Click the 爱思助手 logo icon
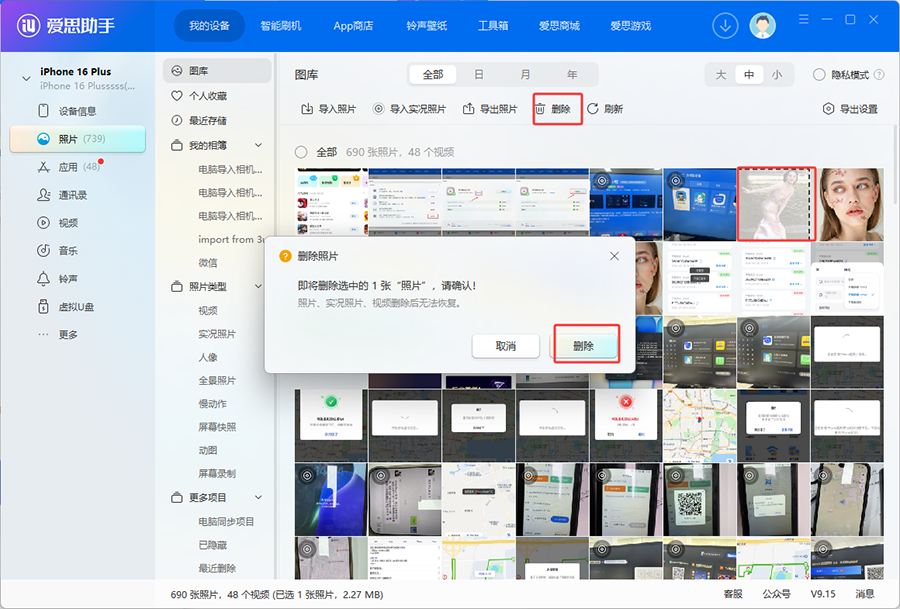The image size is (900, 609). coord(29,25)
